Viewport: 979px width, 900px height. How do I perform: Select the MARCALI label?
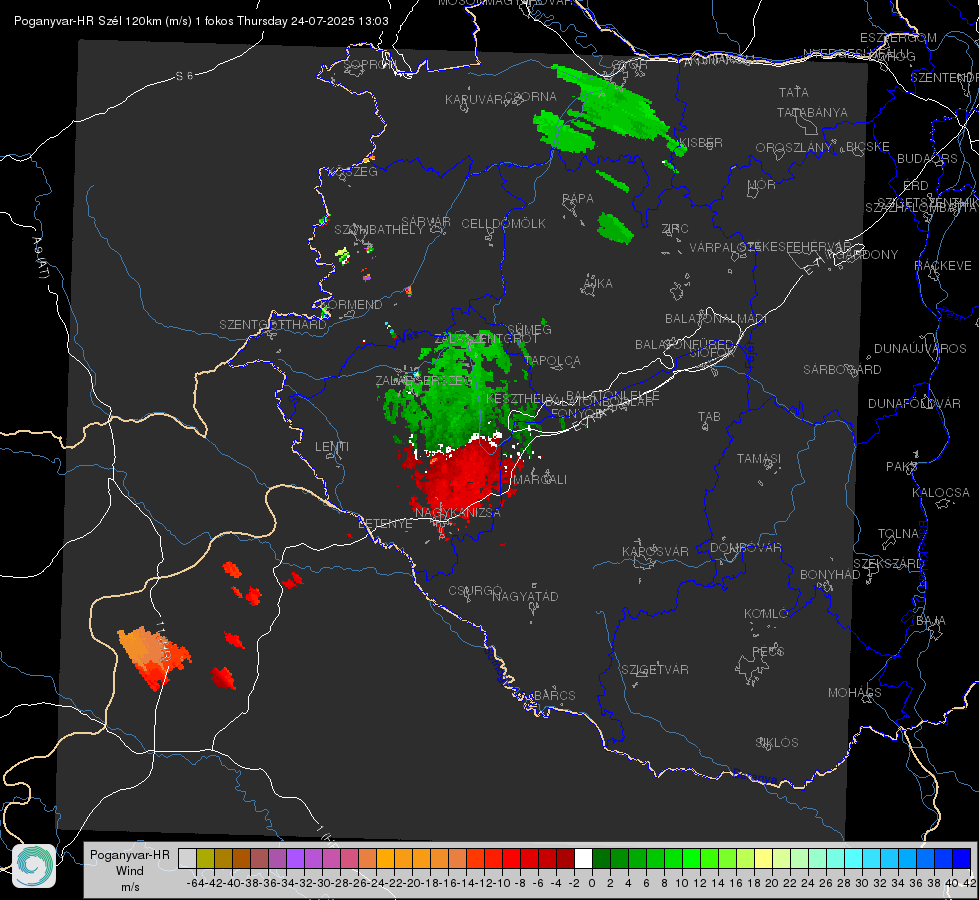[x=539, y=480]
